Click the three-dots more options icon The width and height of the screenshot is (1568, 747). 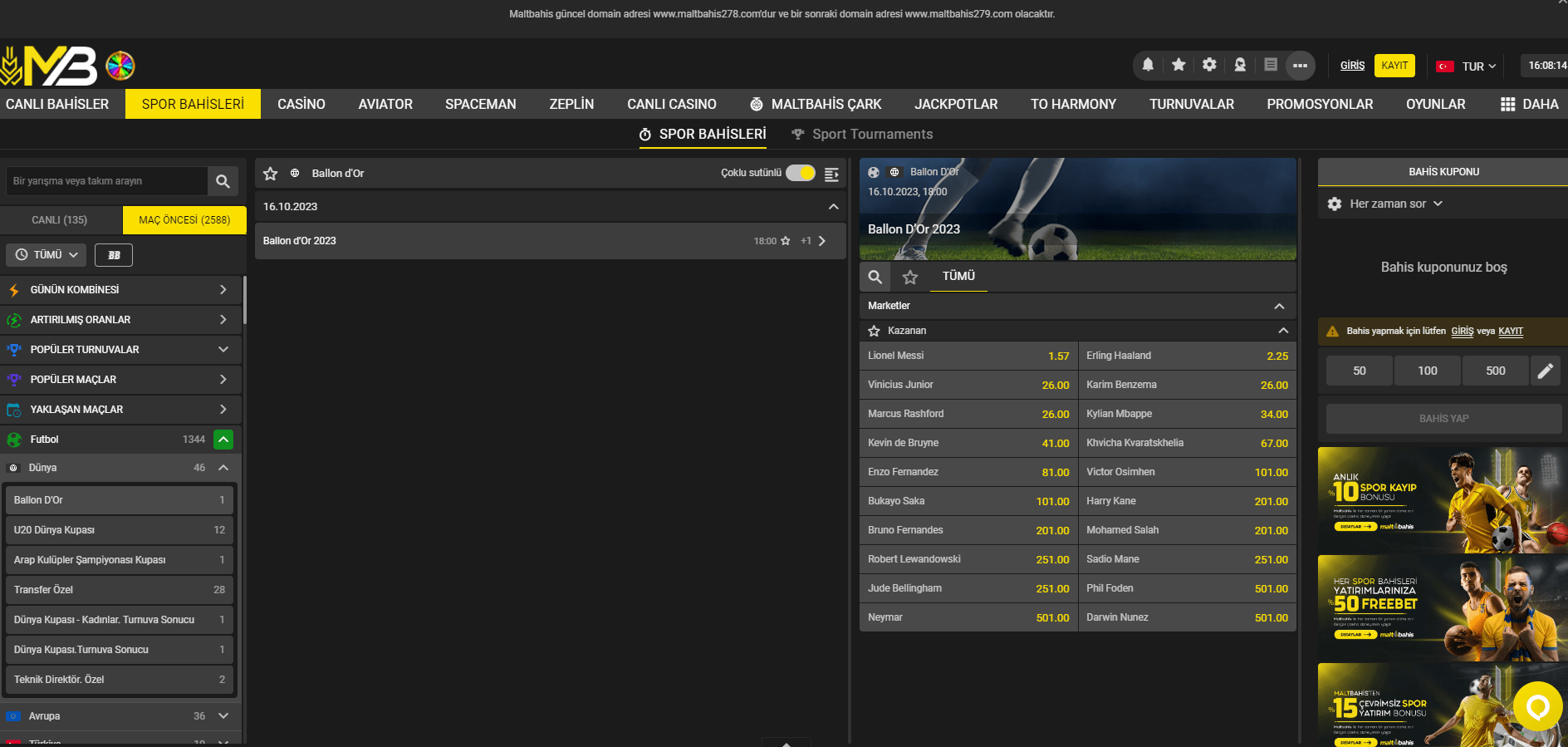(x=1301, y=65)
